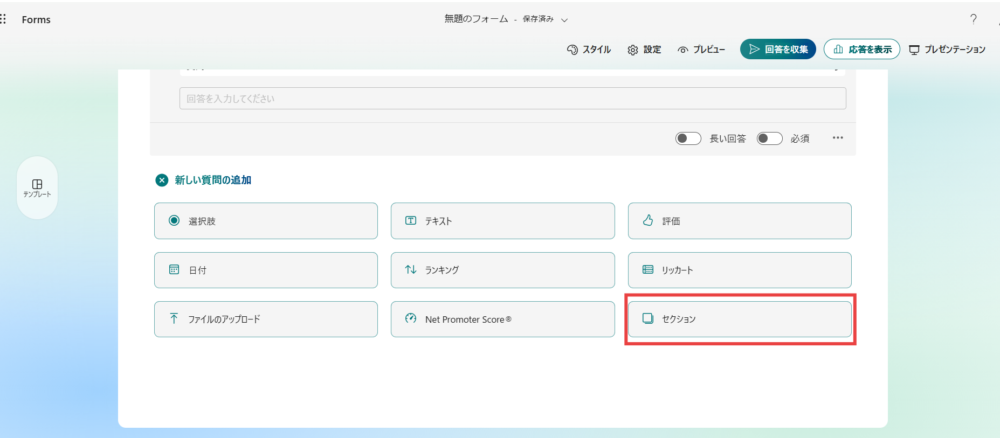
Task: Click the Collect responses (回答を収集) button
Action: (778, 49)
